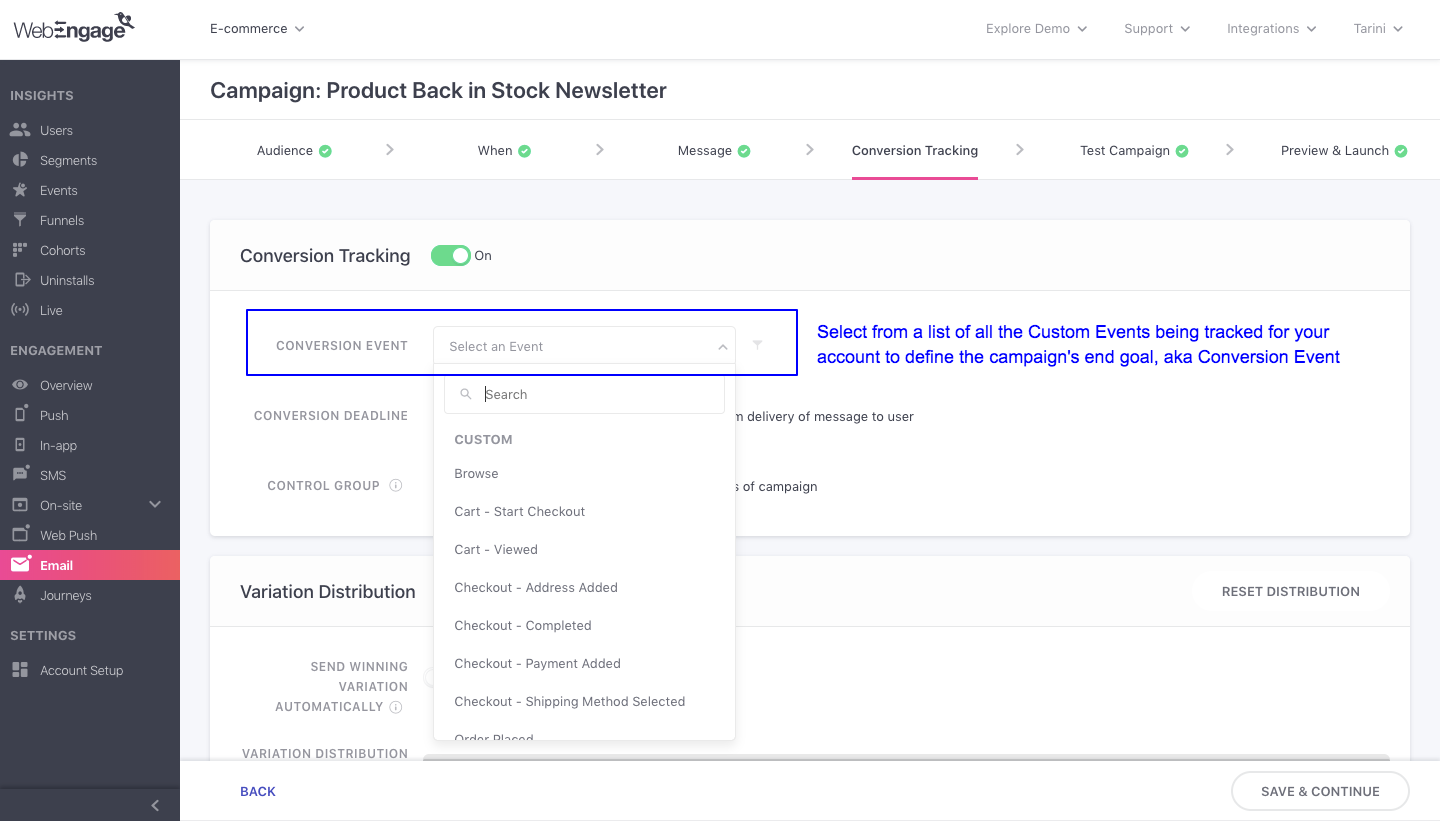Open Cohorts in the sidebar
Screen dimensions: 1440x821
tap(90, 250)
